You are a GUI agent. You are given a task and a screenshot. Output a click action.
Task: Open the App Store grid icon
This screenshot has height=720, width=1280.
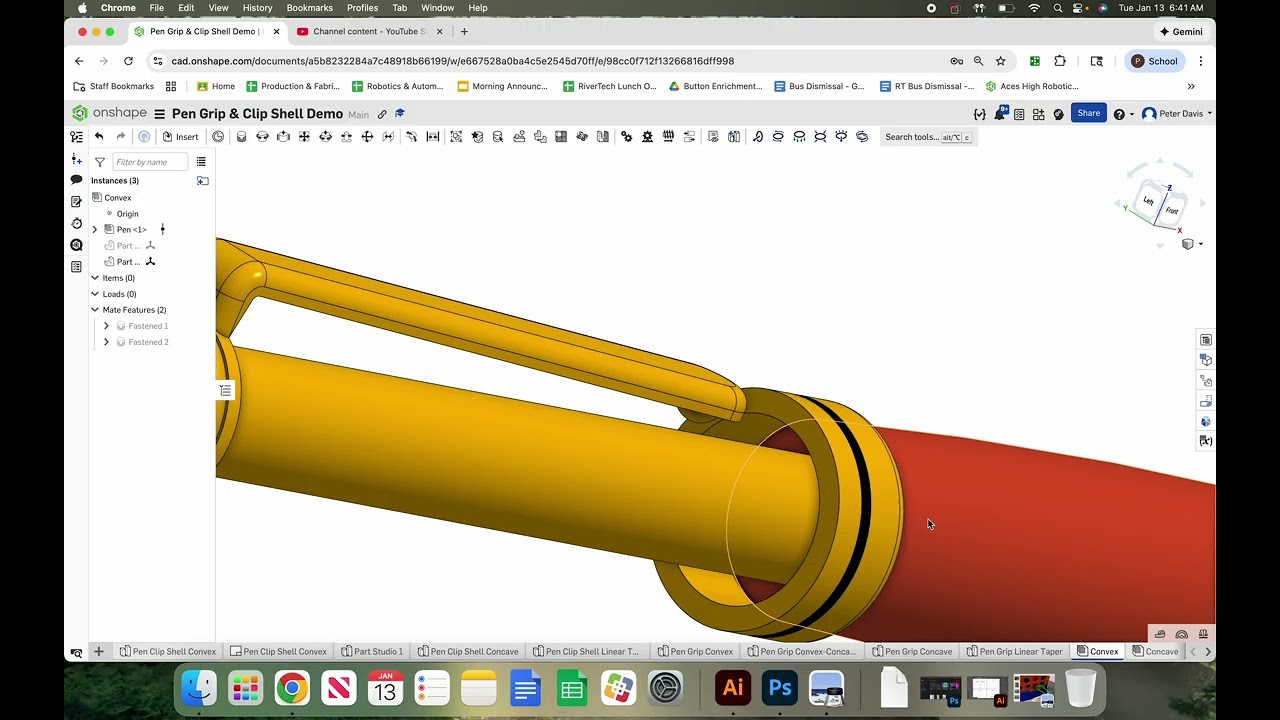click(x=1038, y=114)
